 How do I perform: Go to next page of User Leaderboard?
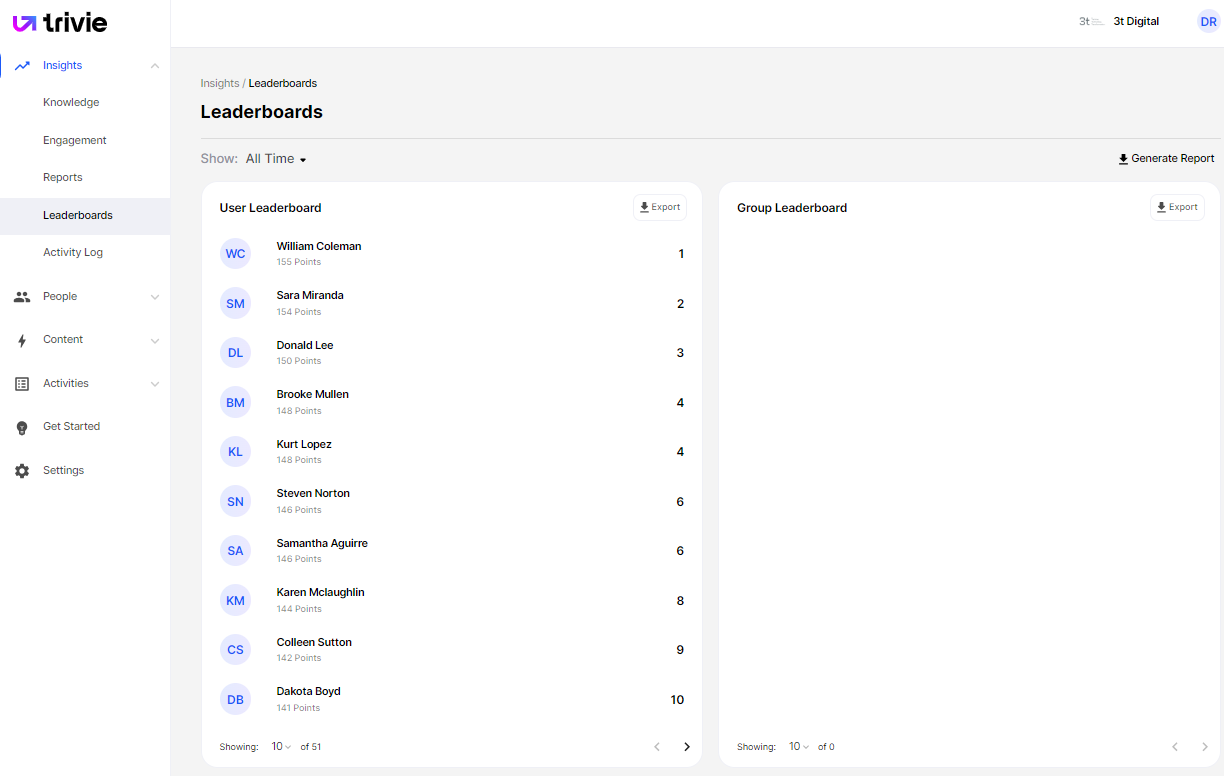pos(686,747)
